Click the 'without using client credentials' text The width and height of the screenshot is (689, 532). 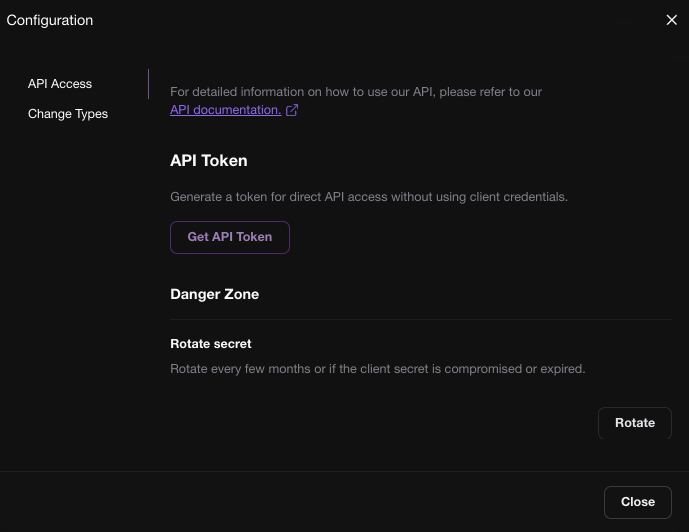click(478, 197)
